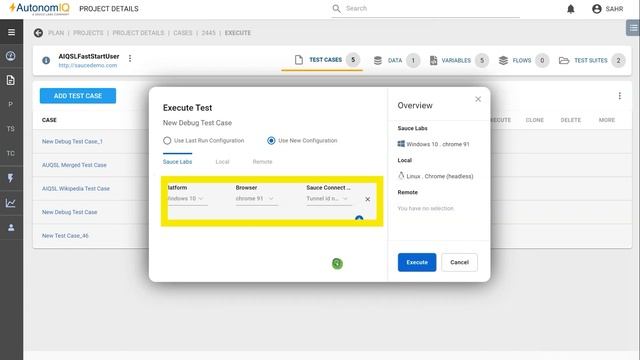
Task: Expand the Browser chrome 91 dropdown
Action: coord(256,198)
